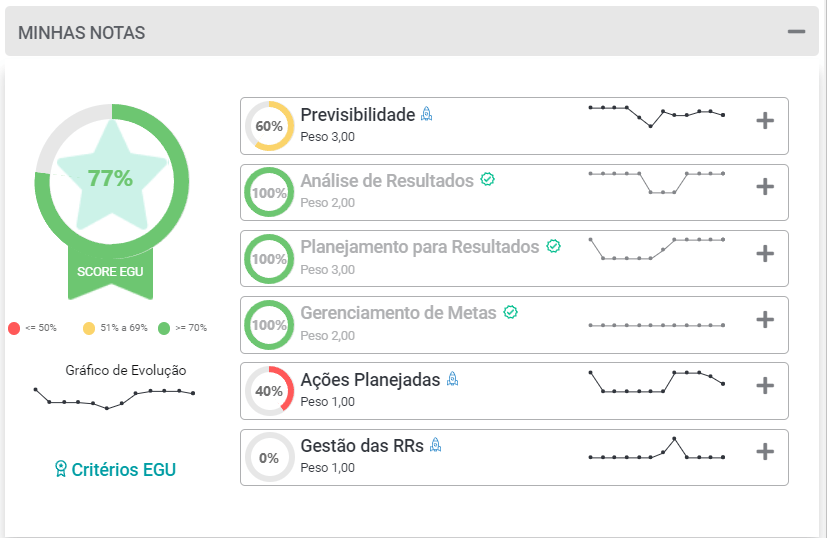Click the rocket icon beside Previsibilidade

[x=426, y=114]
